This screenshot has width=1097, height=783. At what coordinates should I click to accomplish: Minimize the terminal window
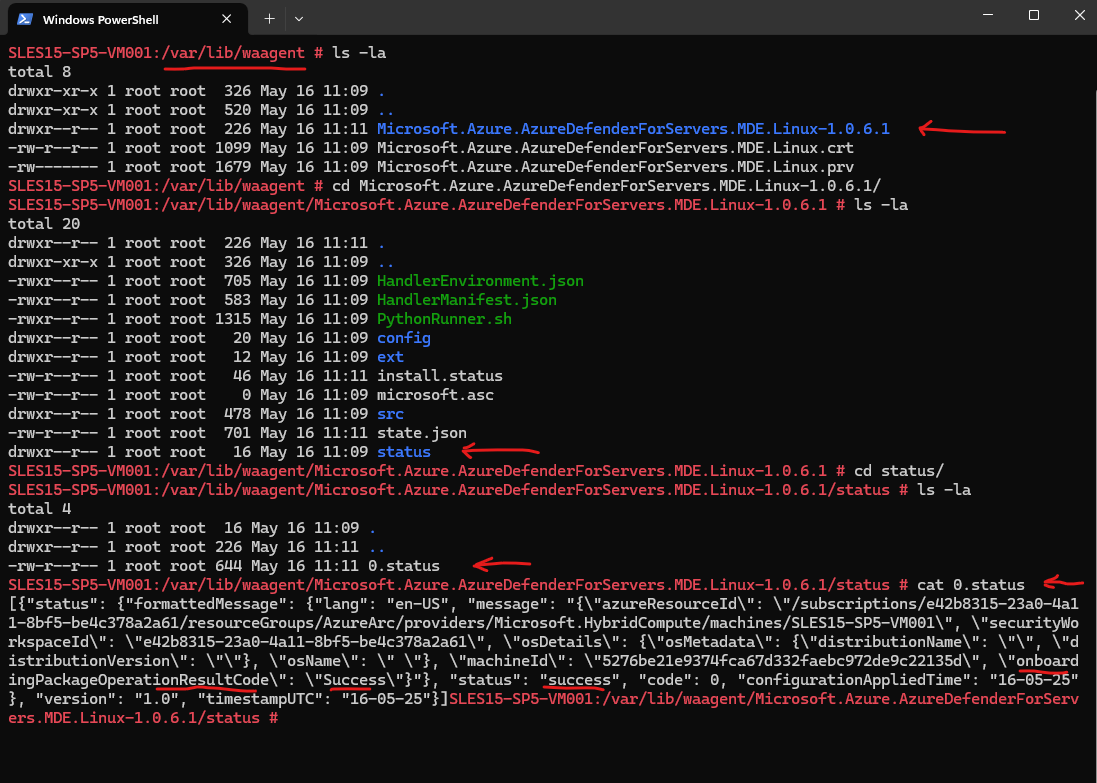coord(988,15)
